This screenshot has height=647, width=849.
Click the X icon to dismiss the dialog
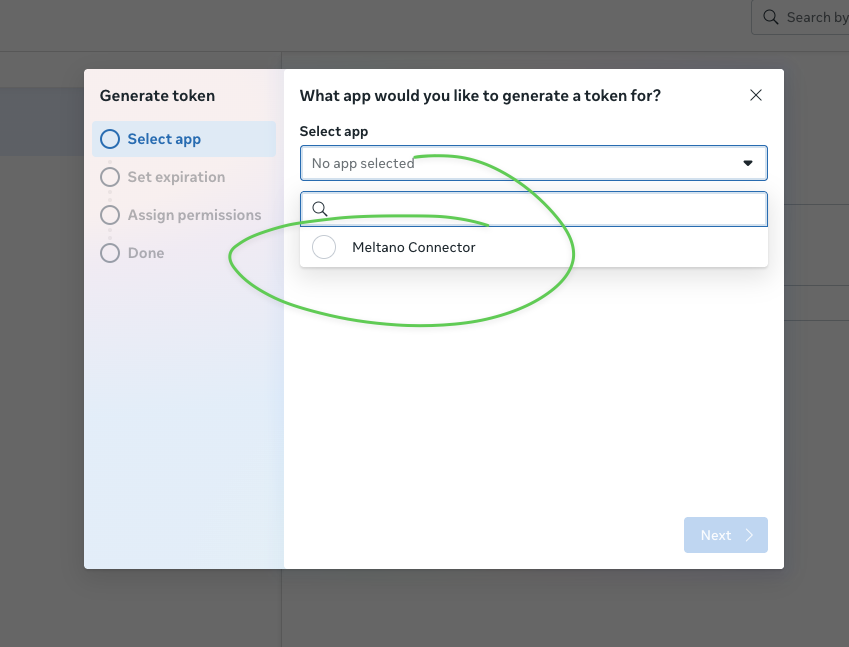pyautogui.click(x=756, y=95)
